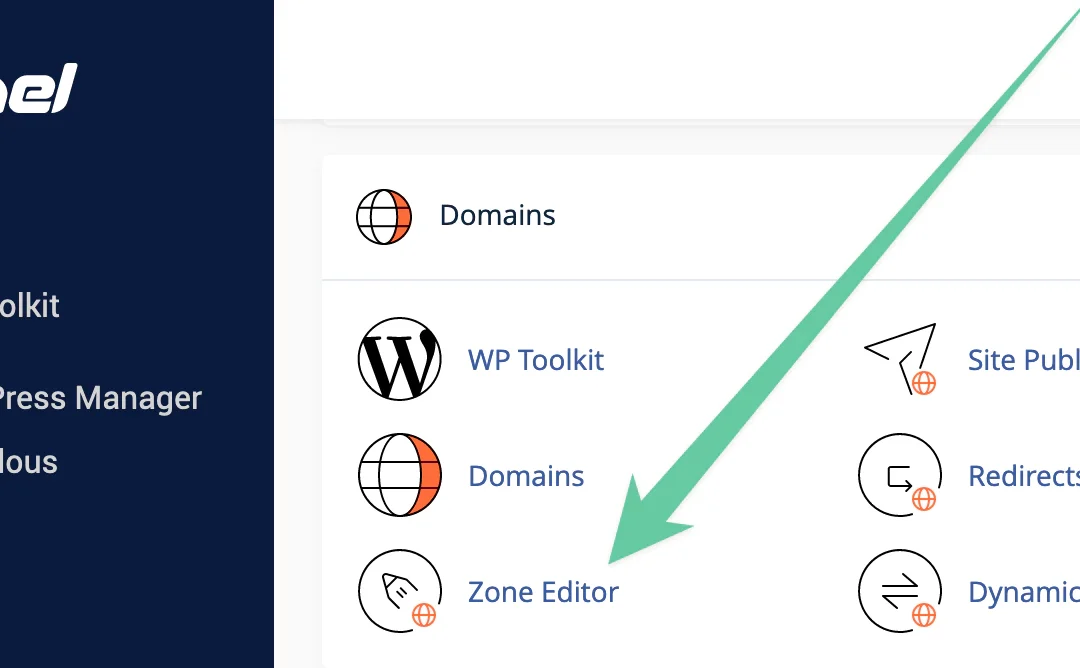Click the Redirects curved-arrow icon
1080x668 pixels.
click(x=899, y=475)
